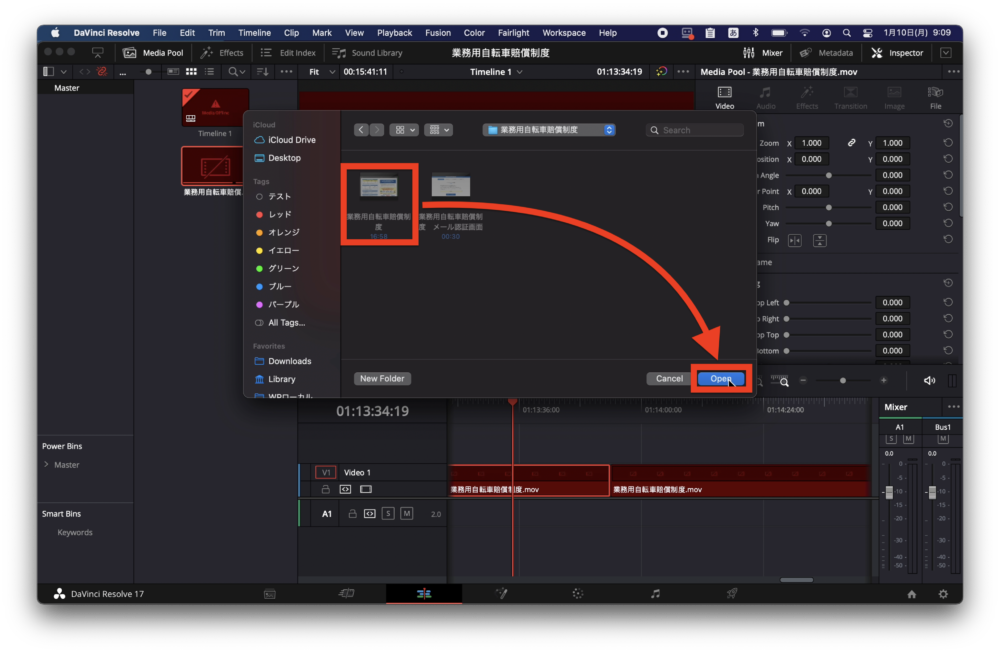Open Mixer options three-dot menu
The width and height of the screenshot is (1000, 653).
click(x=953, y=407)
